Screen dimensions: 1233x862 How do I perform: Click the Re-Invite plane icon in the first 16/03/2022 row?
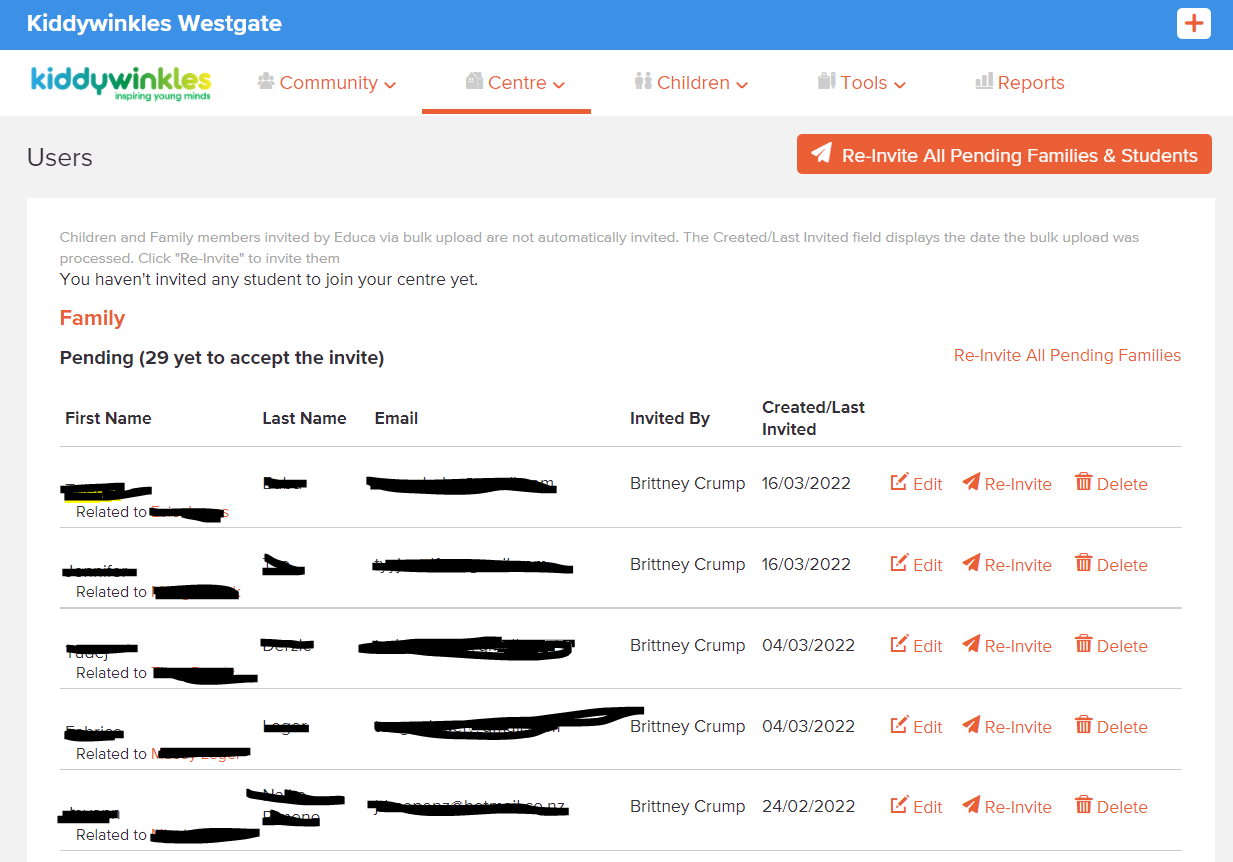coord(971,482)
